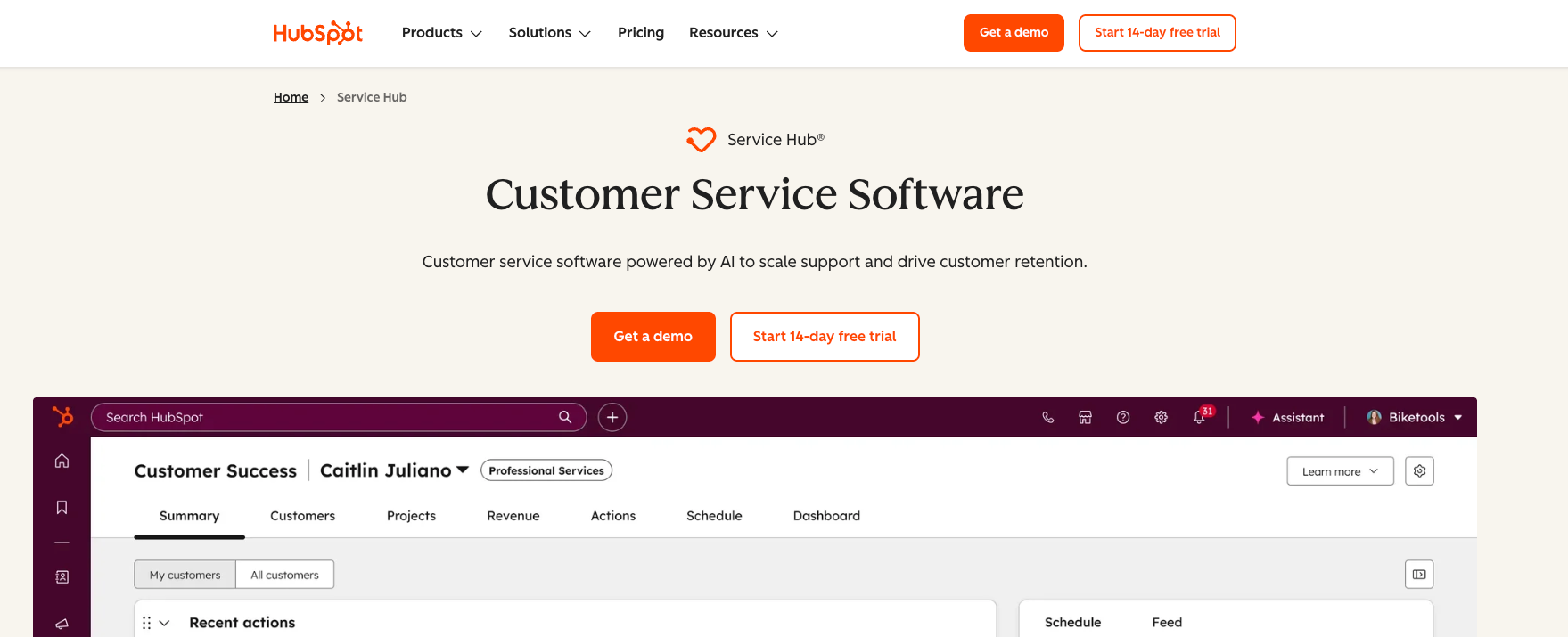Click the search magnifier icon
Viewport: 1568px width, 637px height.
click(x=565, y=417)
